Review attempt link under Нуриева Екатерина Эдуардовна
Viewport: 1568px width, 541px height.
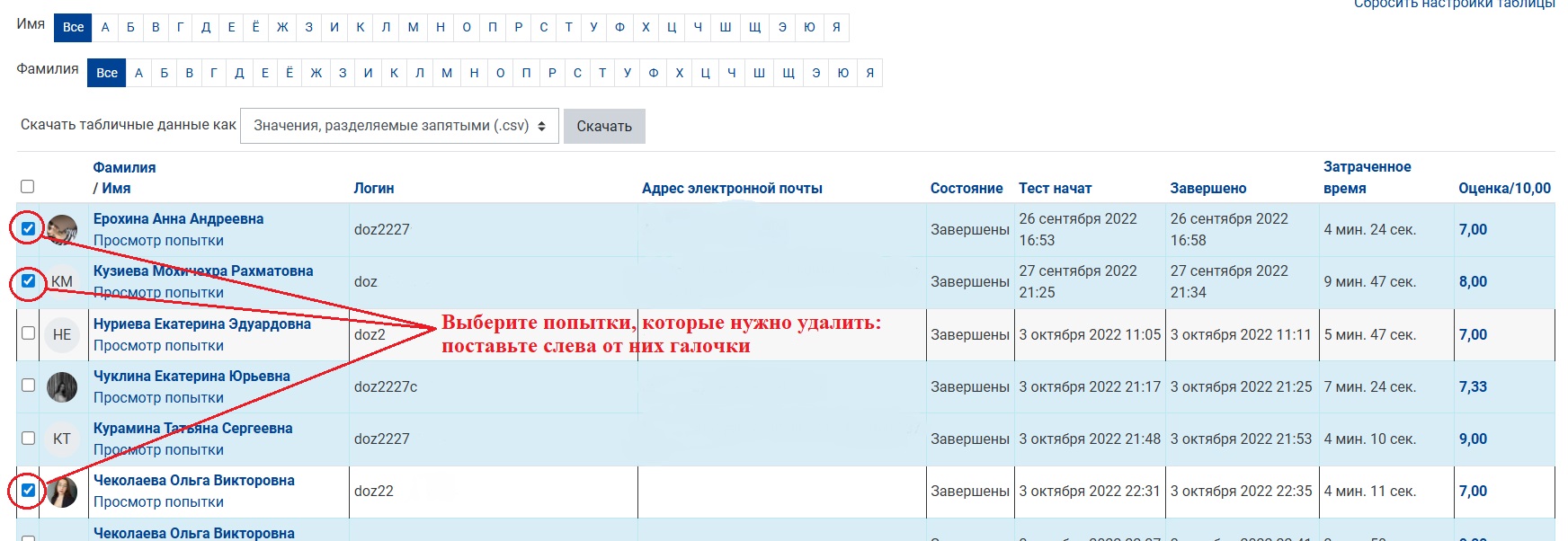point(158,345)
